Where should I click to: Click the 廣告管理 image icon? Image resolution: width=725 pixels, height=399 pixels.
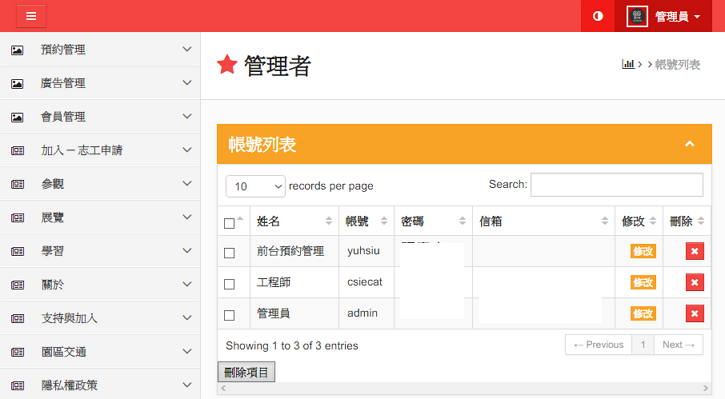tap(17, 84)
